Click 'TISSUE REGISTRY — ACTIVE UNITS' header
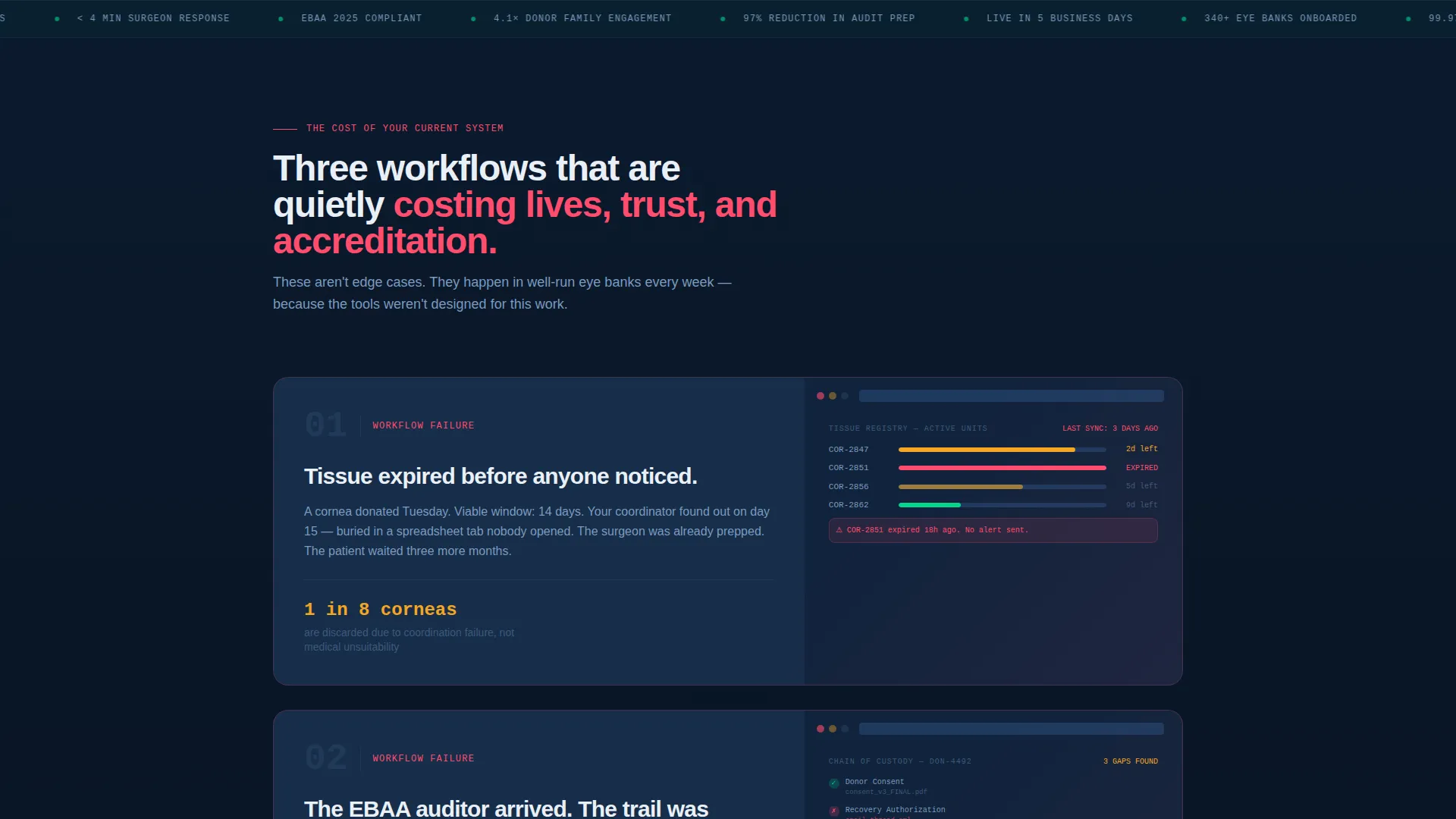Viewport: 1456px width, 819px height. [x=908, y=428]
